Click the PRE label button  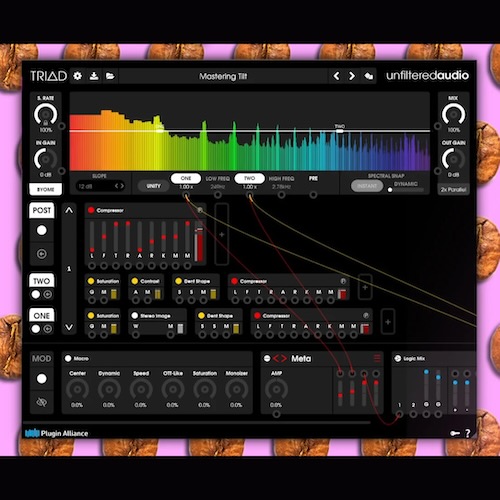point(313,179)
